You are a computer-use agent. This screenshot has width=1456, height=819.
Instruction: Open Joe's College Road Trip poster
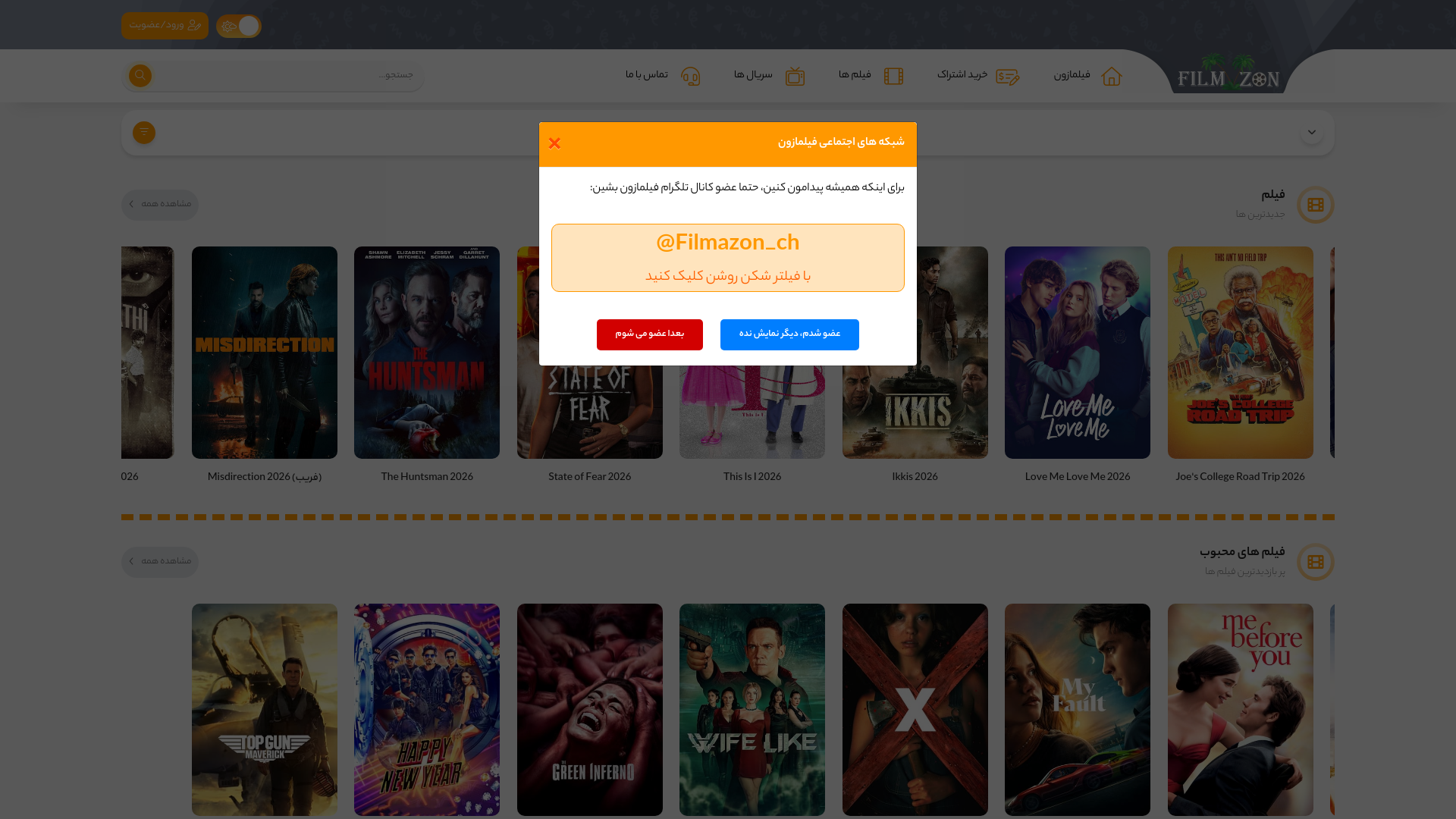point(1241,353)
